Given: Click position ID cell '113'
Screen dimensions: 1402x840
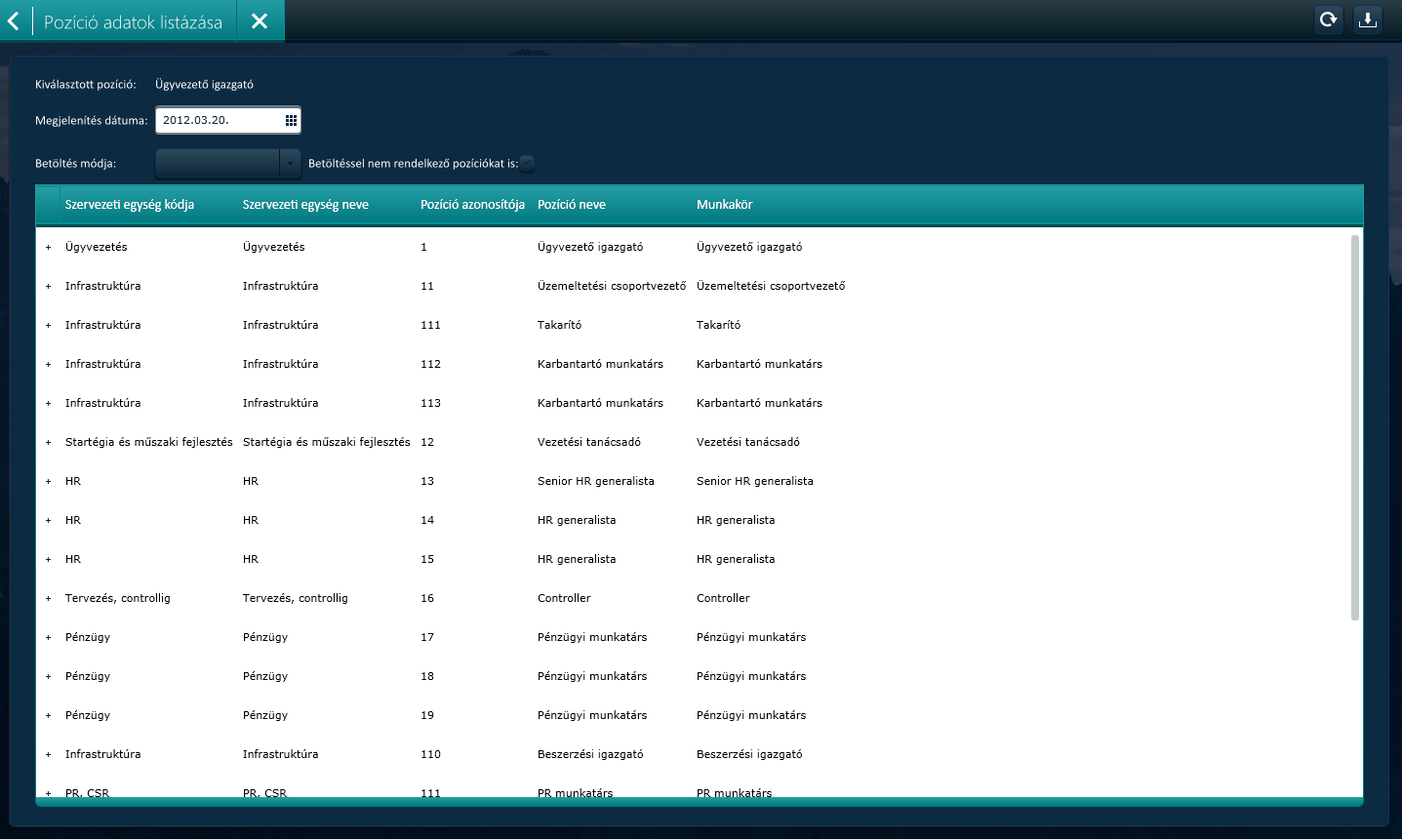Looking at the screenshot, I should point(430,403).
